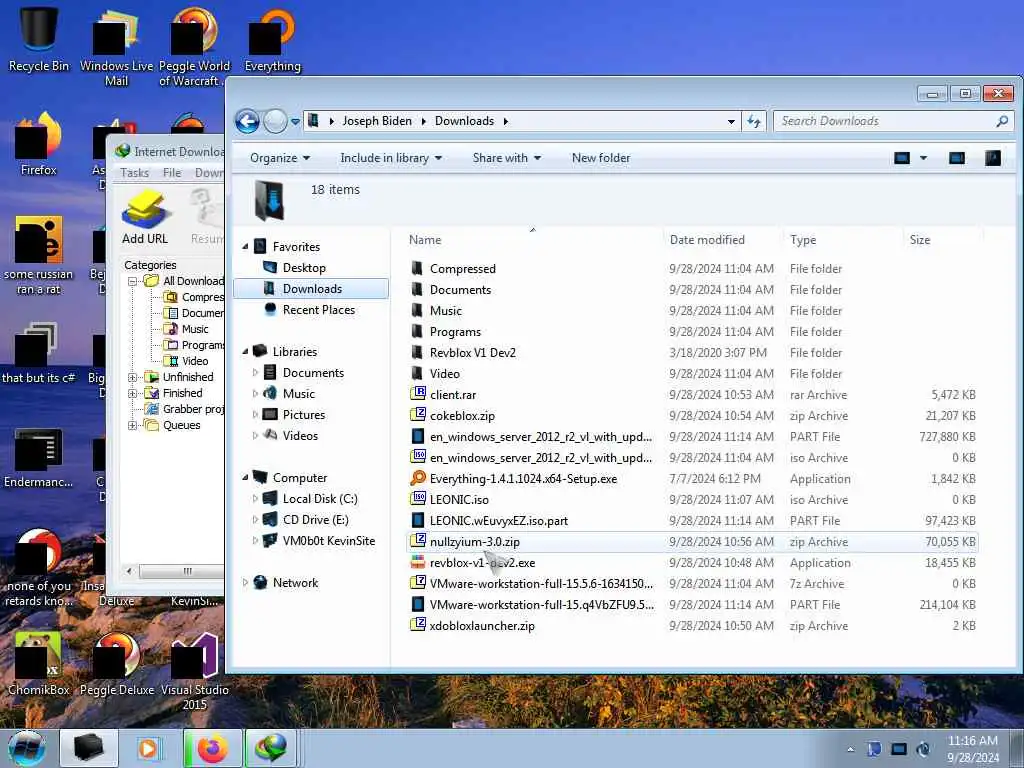
Task: Collapse the Libraries group
Action: 246,351
